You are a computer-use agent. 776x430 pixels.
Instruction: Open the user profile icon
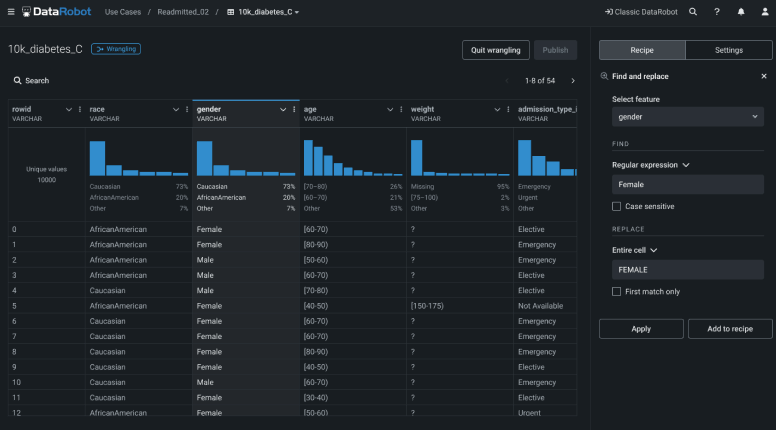coord(763,12)
